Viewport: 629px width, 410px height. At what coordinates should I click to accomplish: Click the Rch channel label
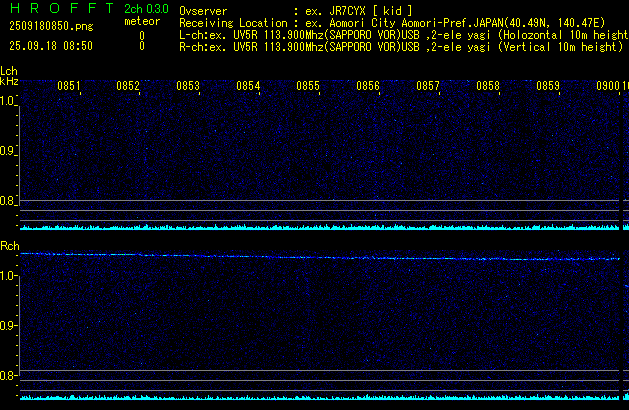point(9,245)
